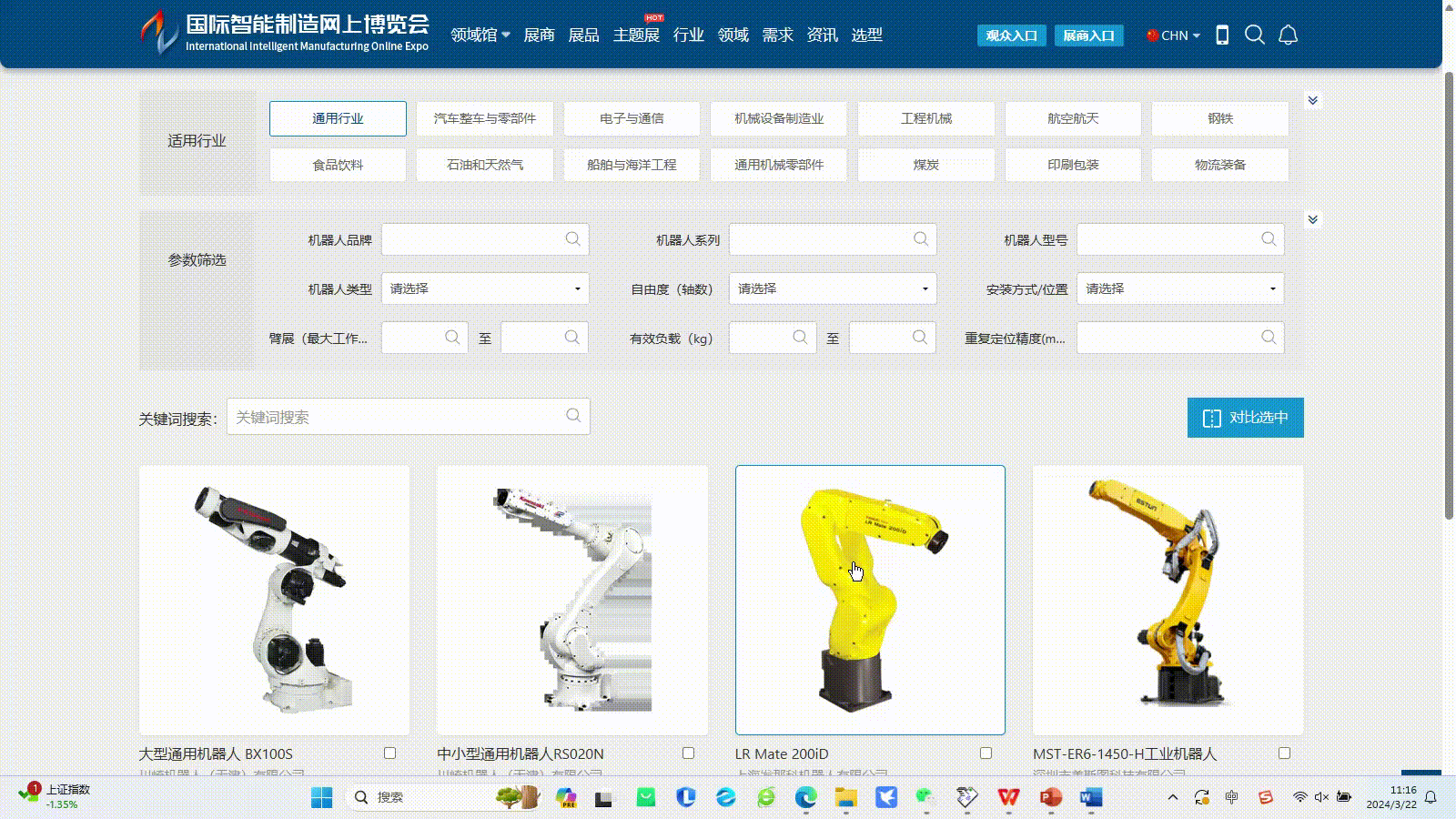Open notifications bell icon in header

1288,35
